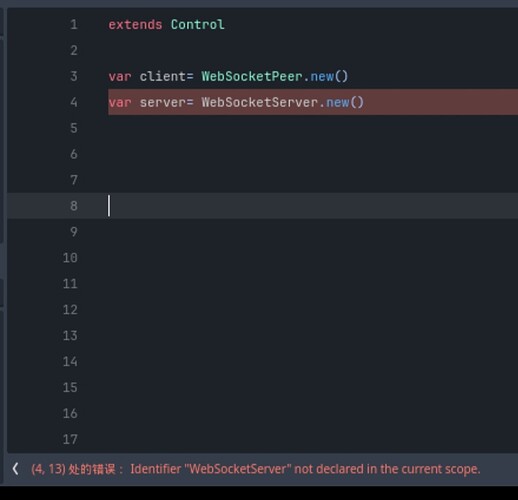Place the cursor on the 'extends' keyword

[135, 25]
